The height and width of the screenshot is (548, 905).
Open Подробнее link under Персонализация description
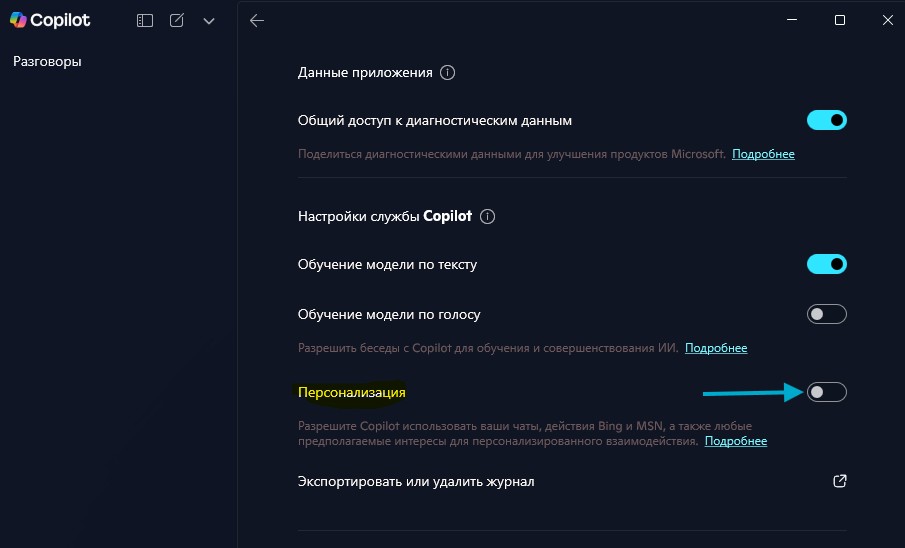736,441
